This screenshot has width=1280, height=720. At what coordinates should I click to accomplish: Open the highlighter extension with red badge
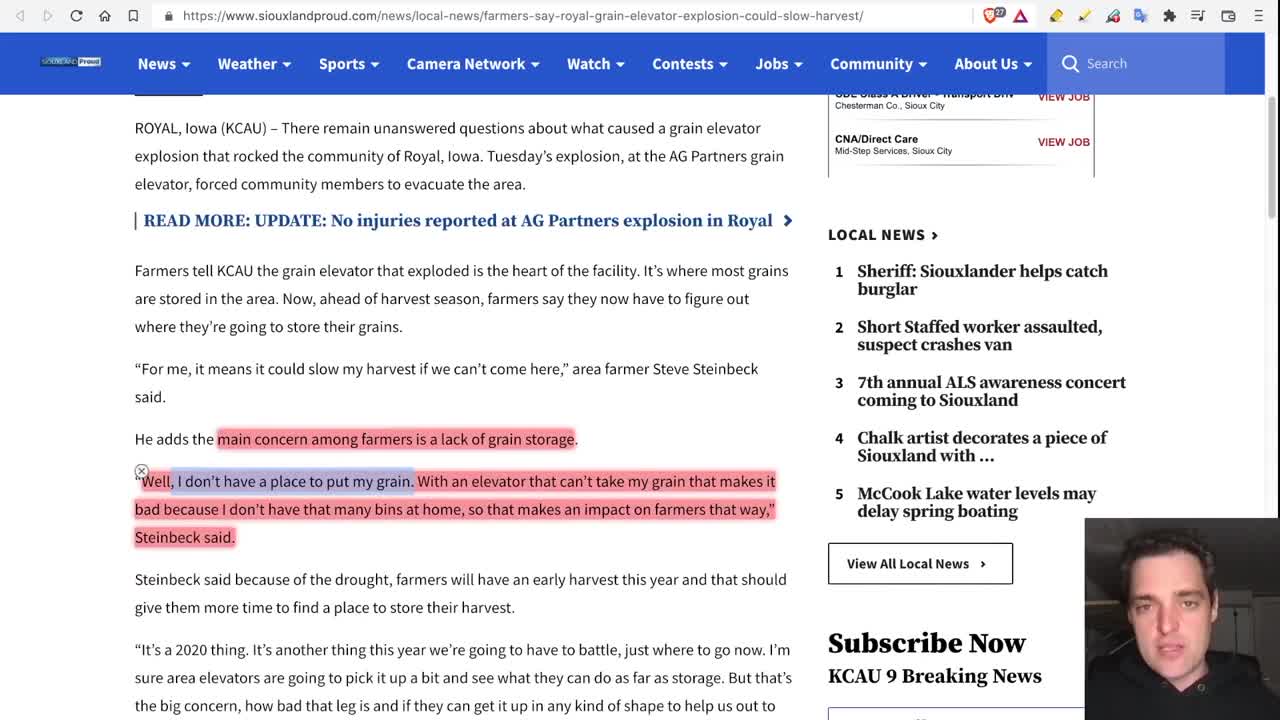click(x=1113, y=16)
